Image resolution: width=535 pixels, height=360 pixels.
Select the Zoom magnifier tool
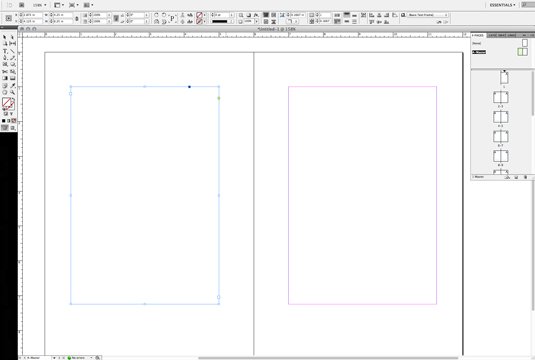(x=12, y=92)
